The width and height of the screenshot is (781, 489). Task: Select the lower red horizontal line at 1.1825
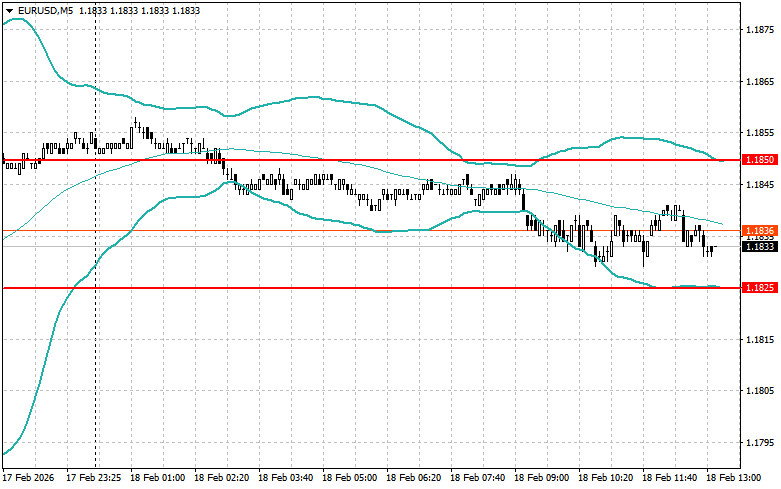point(372,288)
